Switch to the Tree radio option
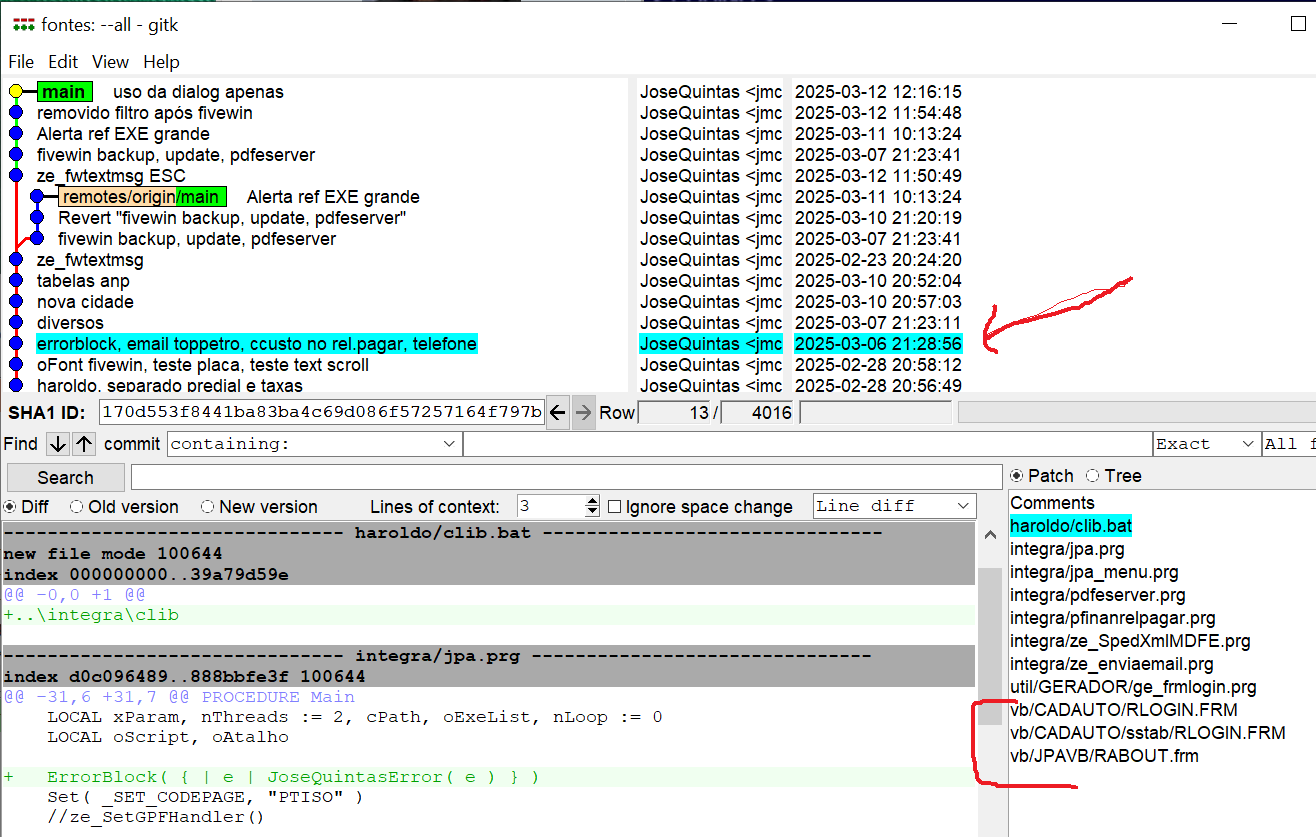 pos(1092,476)
